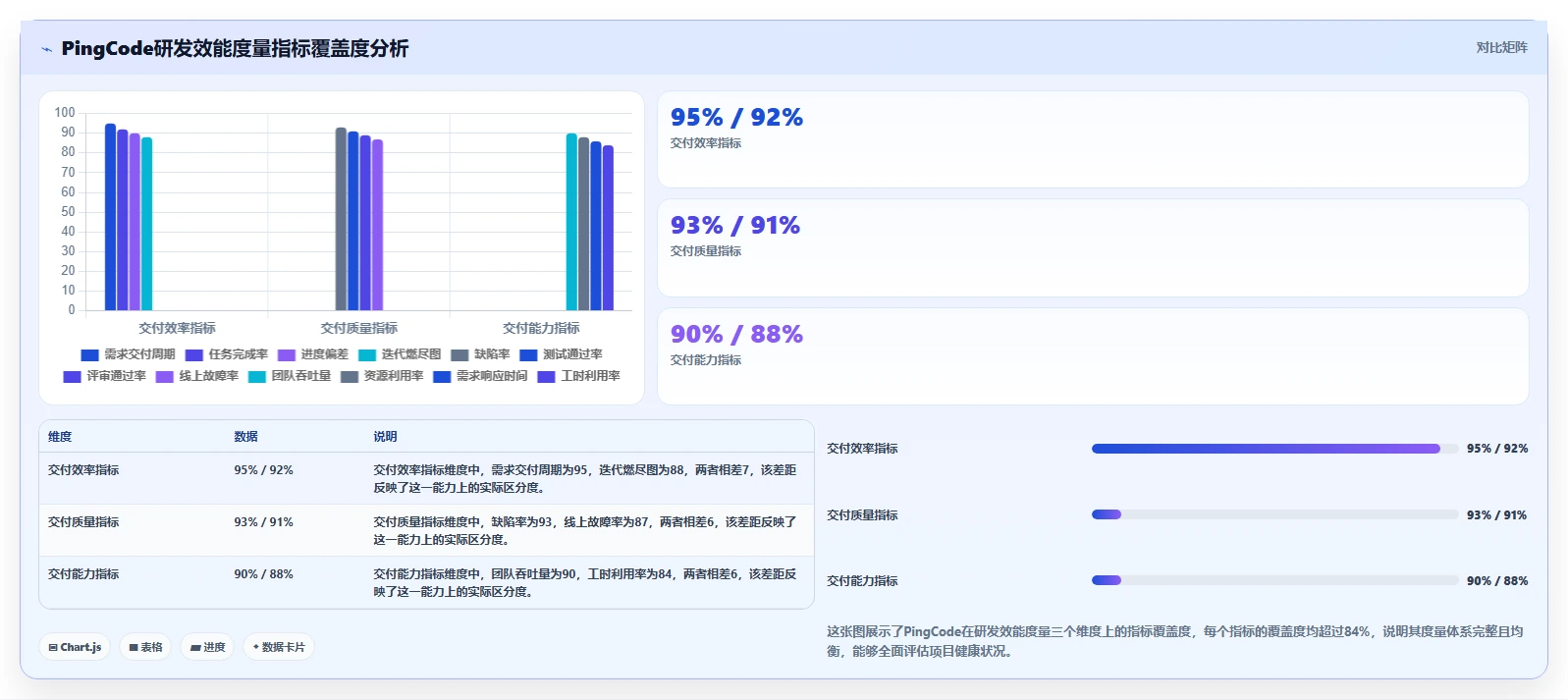Click 93% / 91% value beside progress bar
The height and width of the screenshot is (700, 1568).
pos(1497,515)
